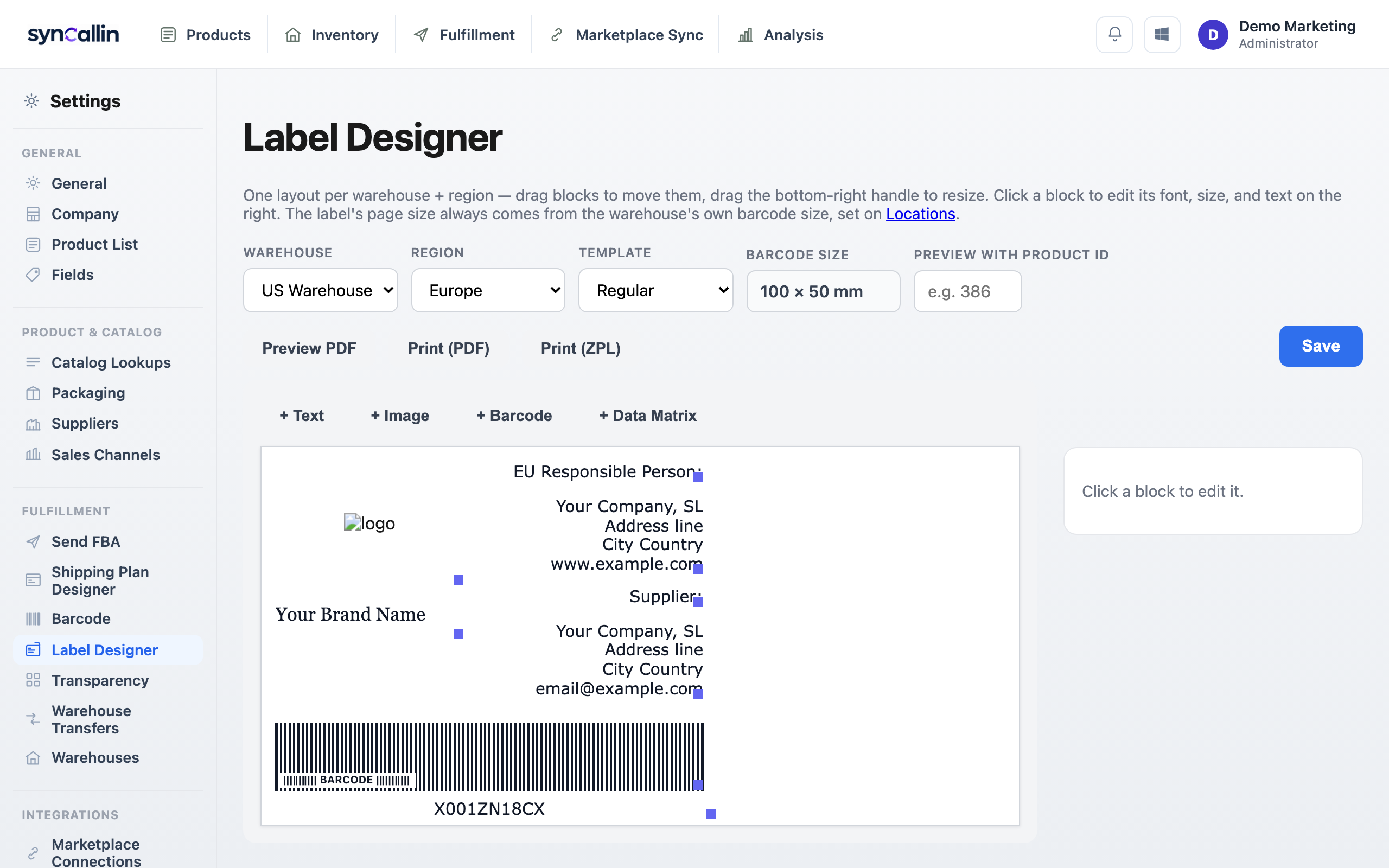Click the Suppliers factory icon
The height and width of the screenshot is (868, 1389).
pos(33,424)
